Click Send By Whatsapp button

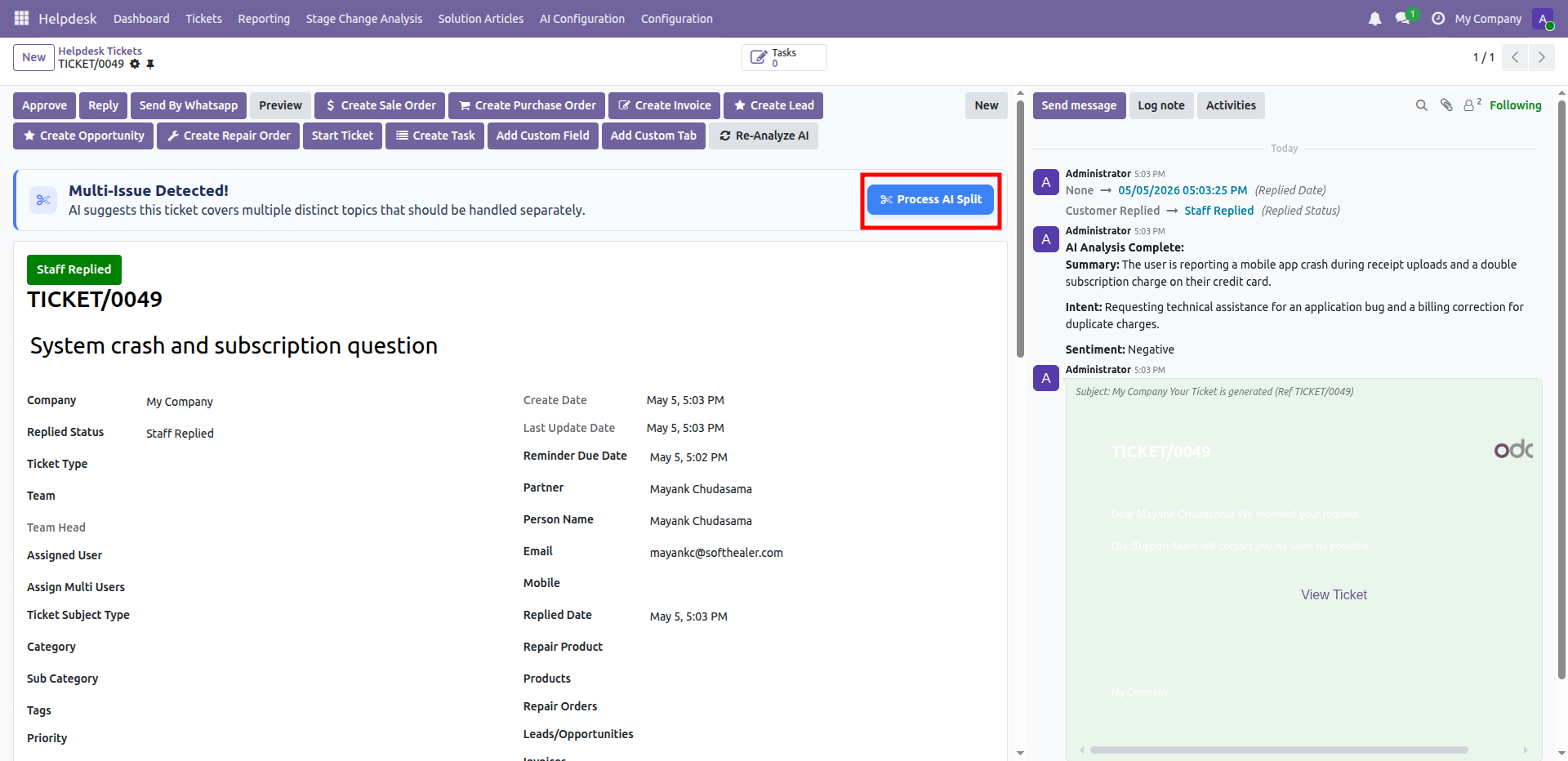pos(189,105)
